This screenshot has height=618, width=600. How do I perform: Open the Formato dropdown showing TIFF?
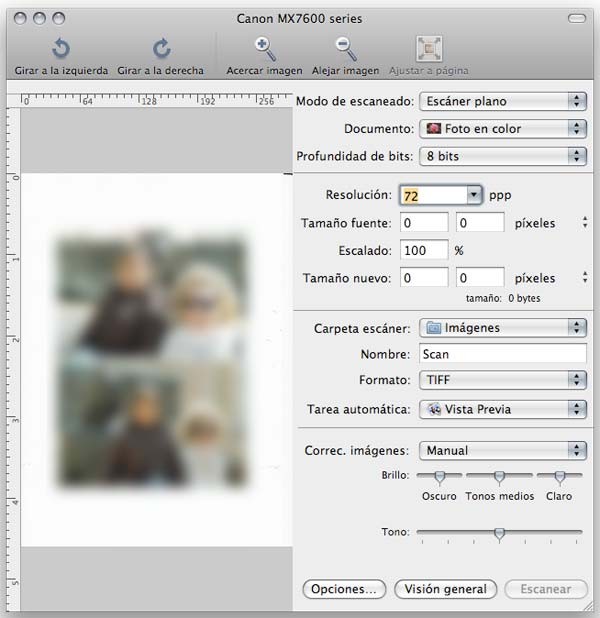[x=503, y=380]
